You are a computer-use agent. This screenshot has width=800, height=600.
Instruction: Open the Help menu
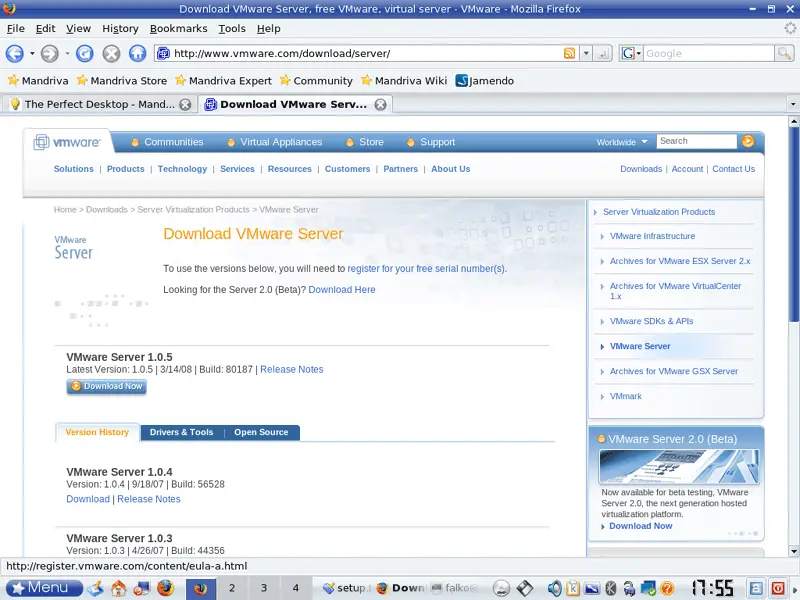click(268, 29)
